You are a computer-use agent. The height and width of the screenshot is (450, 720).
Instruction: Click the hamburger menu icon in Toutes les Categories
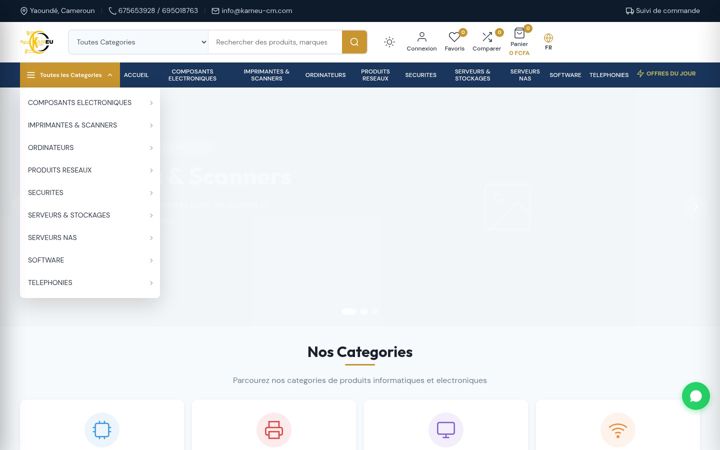(x=31, y=75)
